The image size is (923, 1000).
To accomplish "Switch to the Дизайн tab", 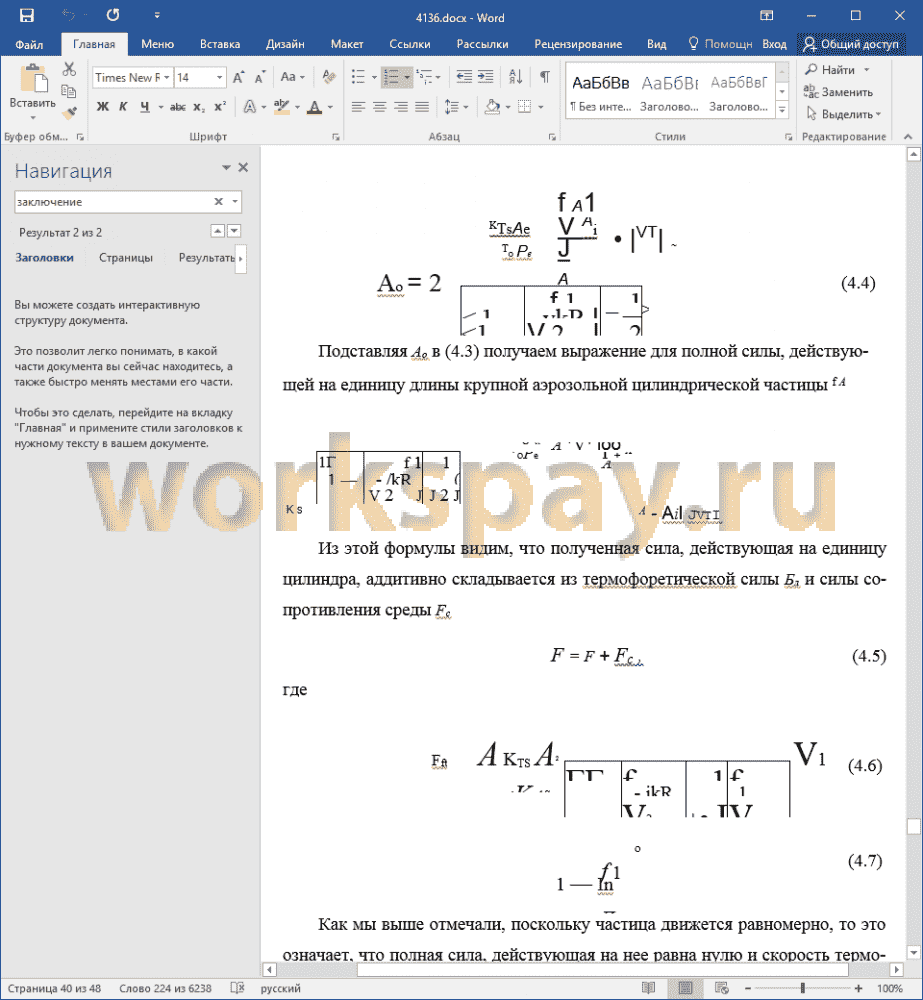I will (285, 44).
